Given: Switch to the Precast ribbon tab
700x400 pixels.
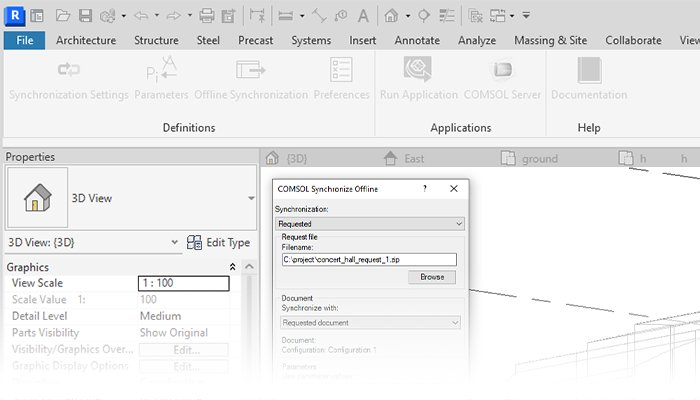Looking at the screenshot, I should coord(255,40).
